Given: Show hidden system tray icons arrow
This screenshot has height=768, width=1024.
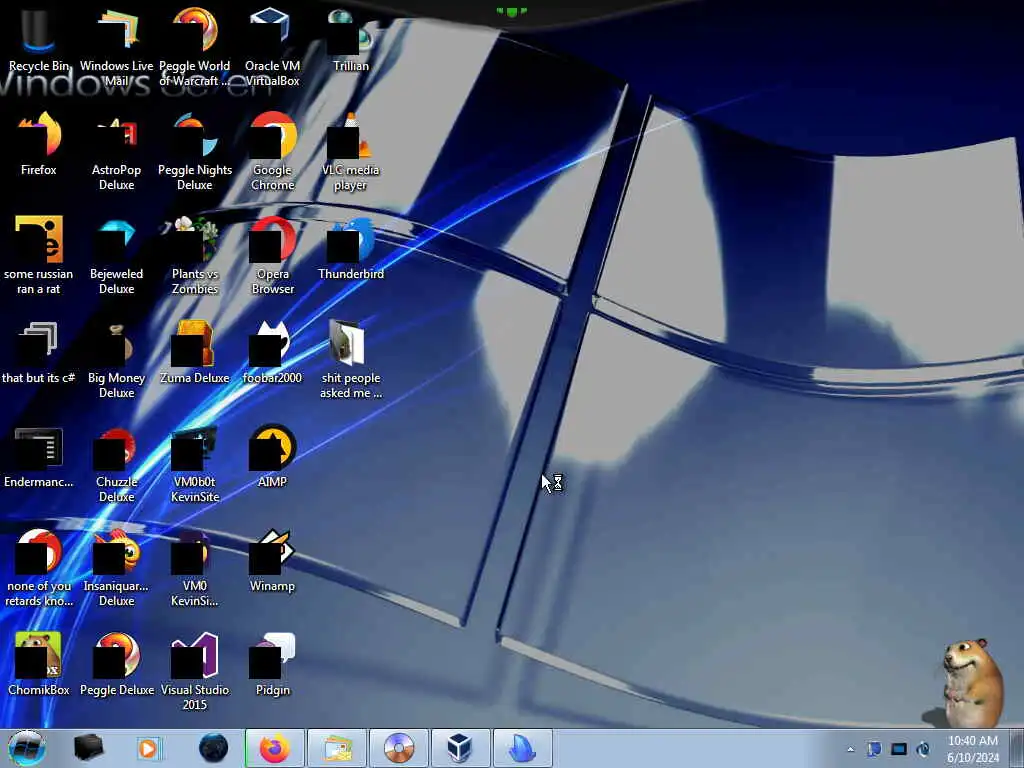Looking at the screenshot, I should click(850, 749).
